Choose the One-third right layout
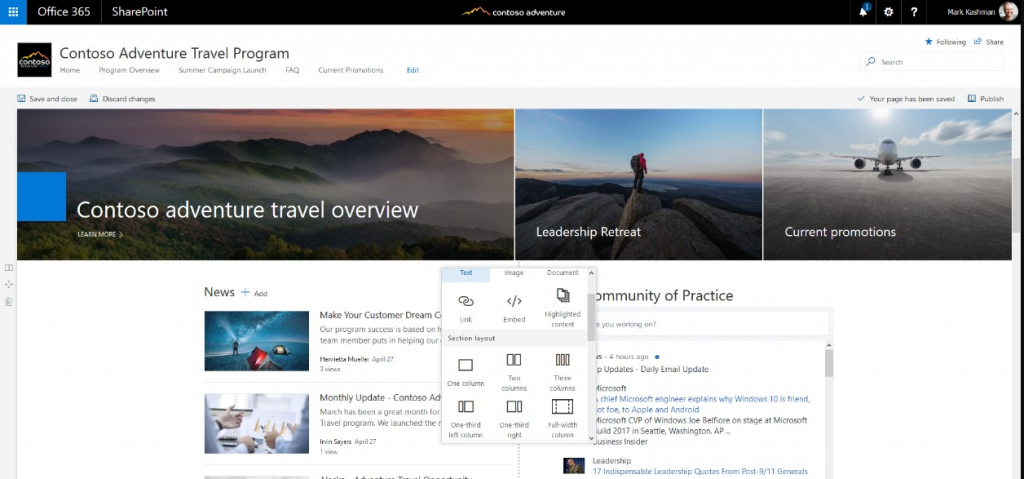 click(514, 419)
